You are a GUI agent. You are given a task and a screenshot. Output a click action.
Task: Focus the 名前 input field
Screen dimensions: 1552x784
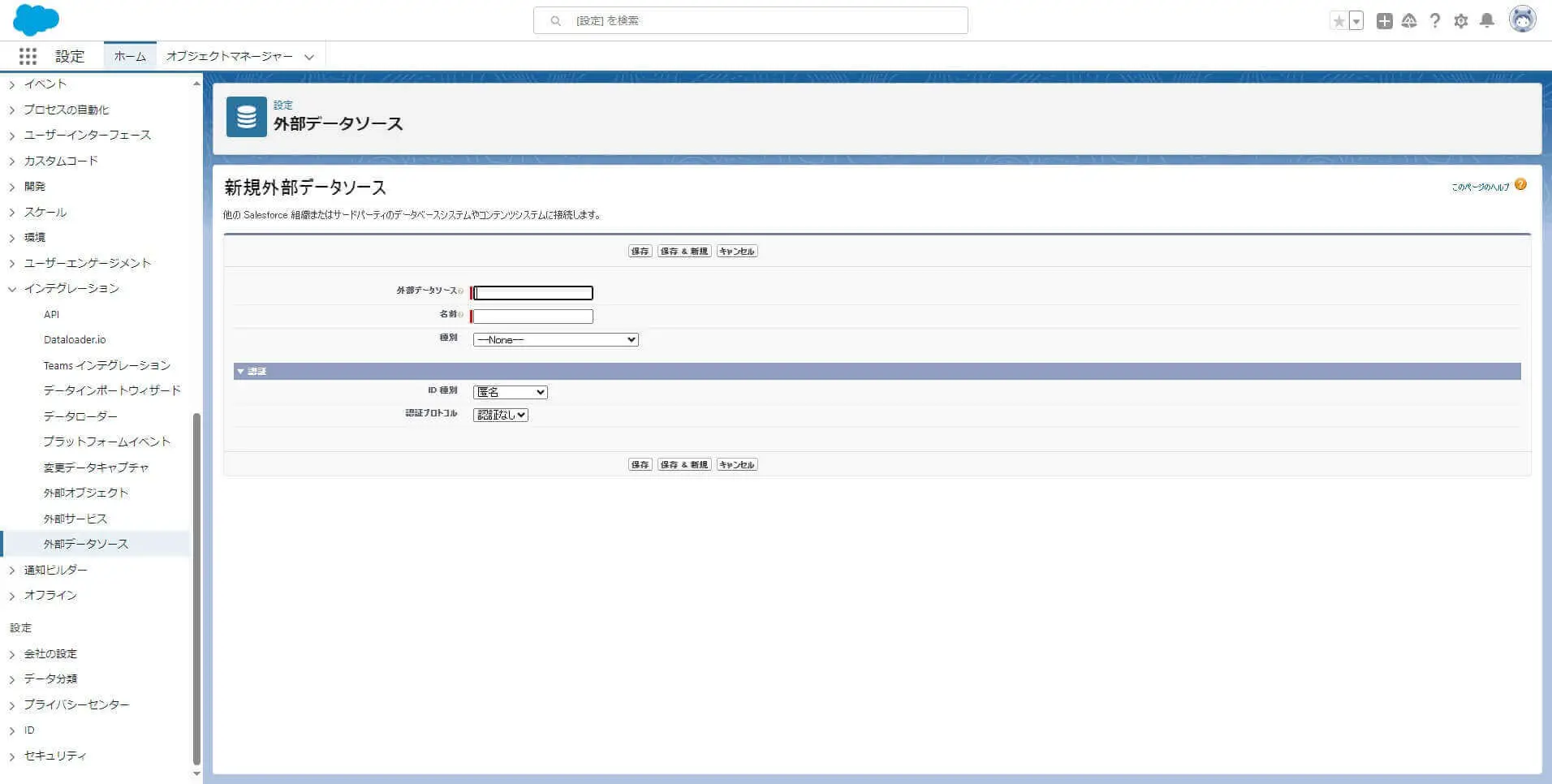(533, 317)
